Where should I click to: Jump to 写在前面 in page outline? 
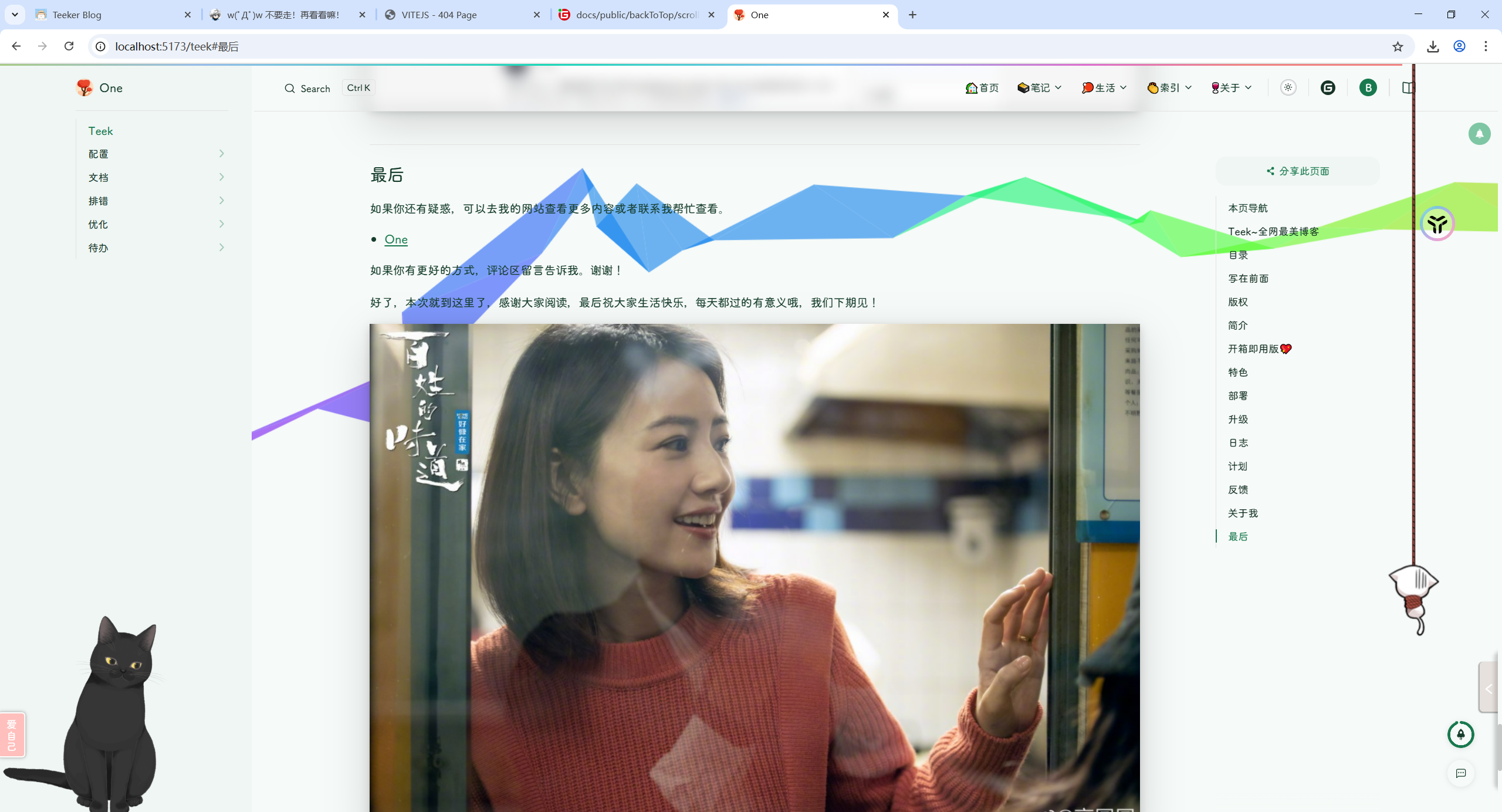pos(1249,279)
